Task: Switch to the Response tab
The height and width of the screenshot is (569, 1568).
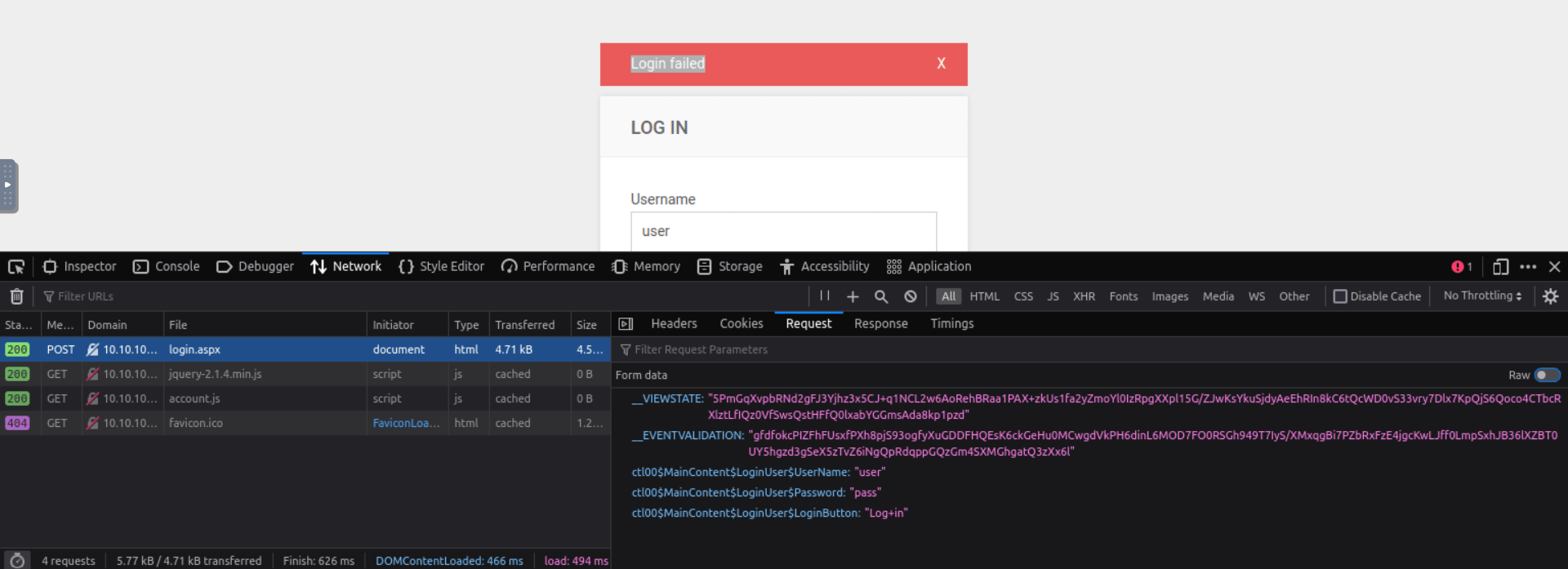Action: 880,324
